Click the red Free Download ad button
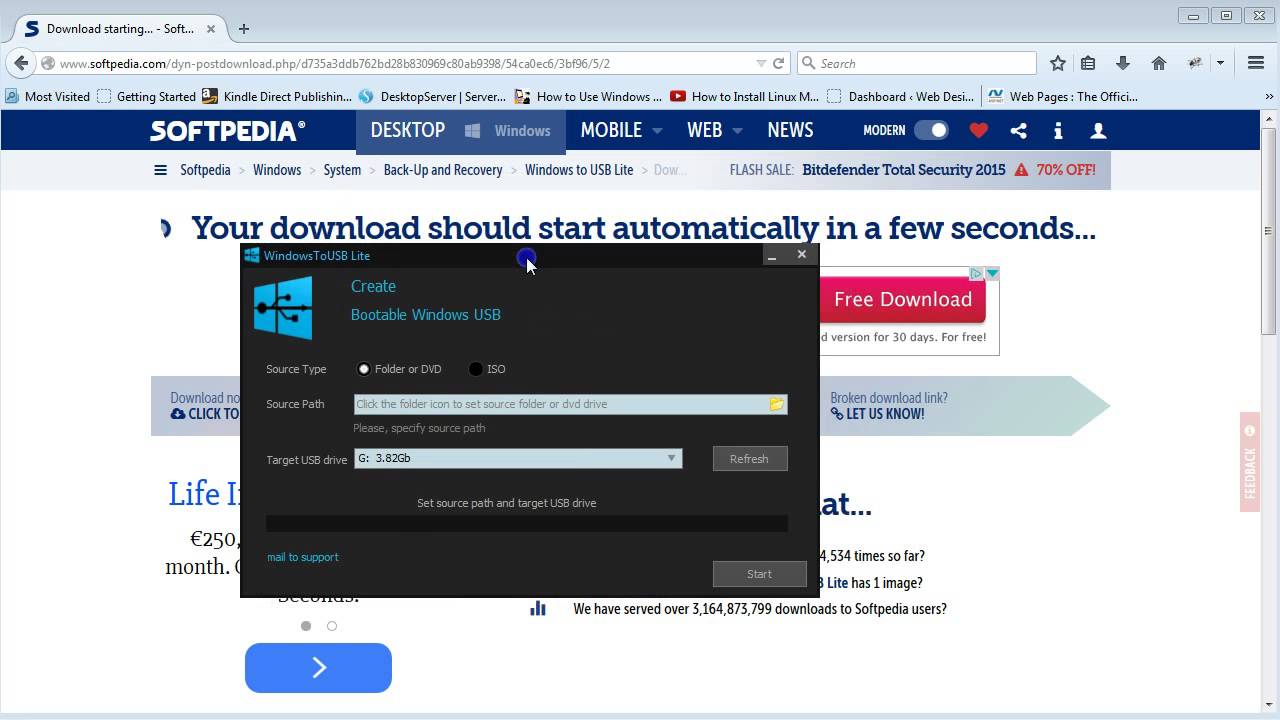The image size is (1280, 720). tap(902, 299)
